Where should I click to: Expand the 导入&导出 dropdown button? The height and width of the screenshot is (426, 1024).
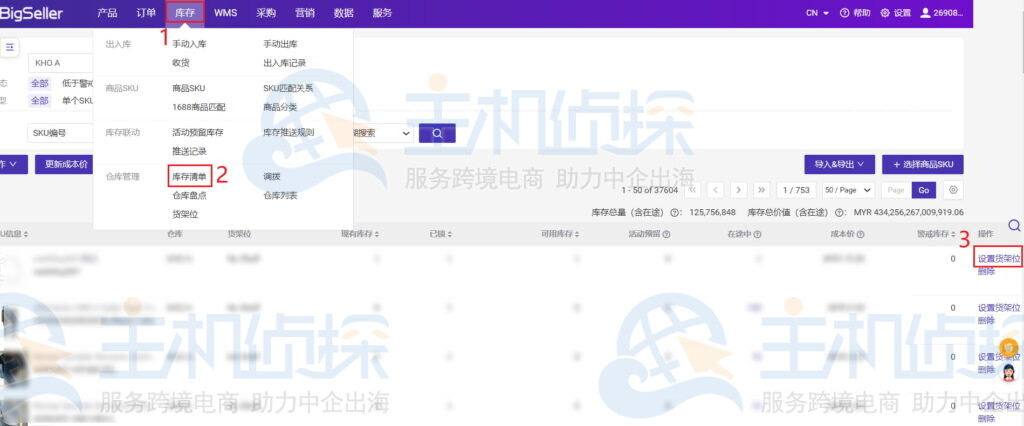tap(839, 164)
